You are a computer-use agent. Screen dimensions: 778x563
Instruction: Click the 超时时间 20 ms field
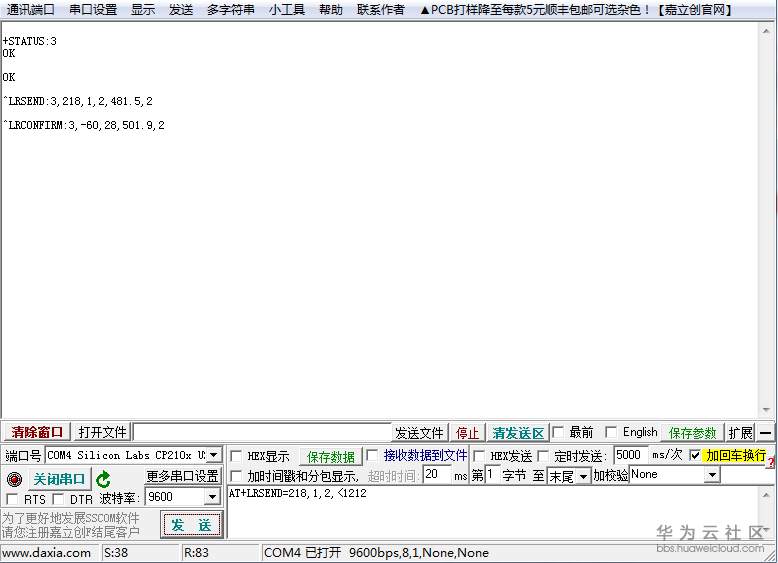[437, 475]
